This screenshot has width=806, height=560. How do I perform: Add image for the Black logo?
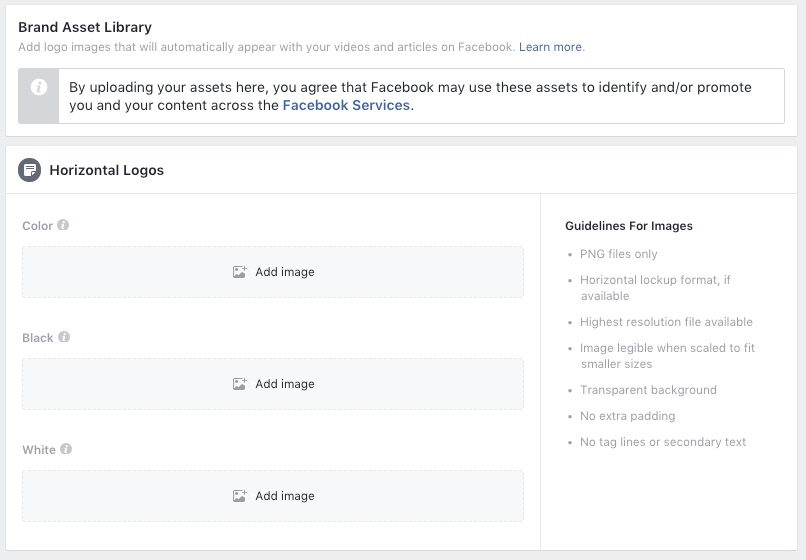273,384
